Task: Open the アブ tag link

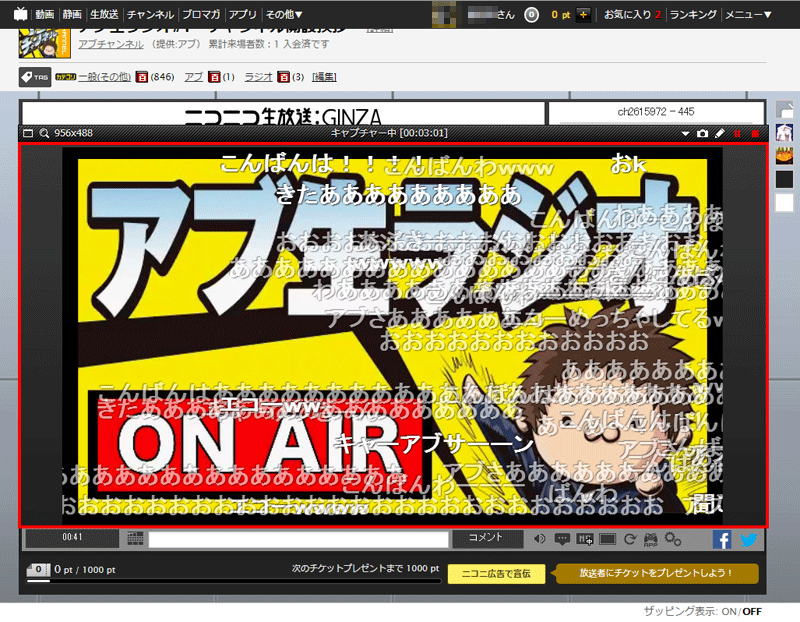Action: [x=193, y=77]
